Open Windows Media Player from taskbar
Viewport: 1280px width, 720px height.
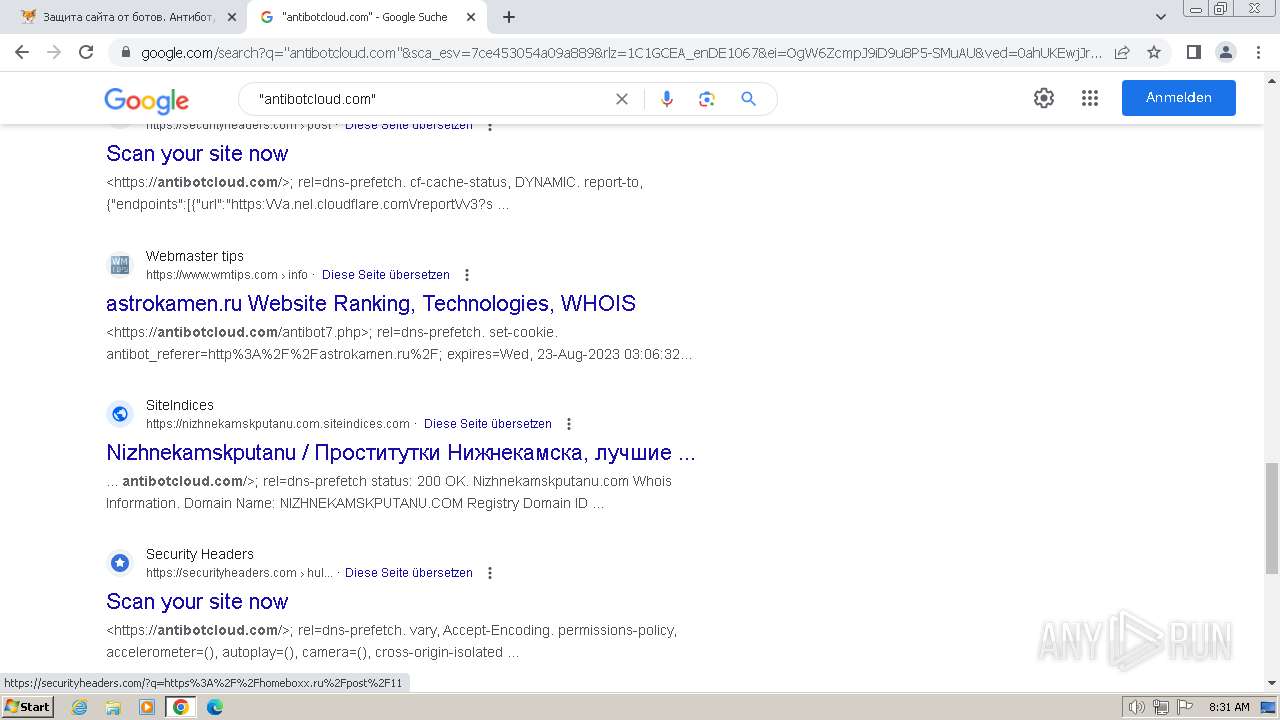click(x=147, y=707)
